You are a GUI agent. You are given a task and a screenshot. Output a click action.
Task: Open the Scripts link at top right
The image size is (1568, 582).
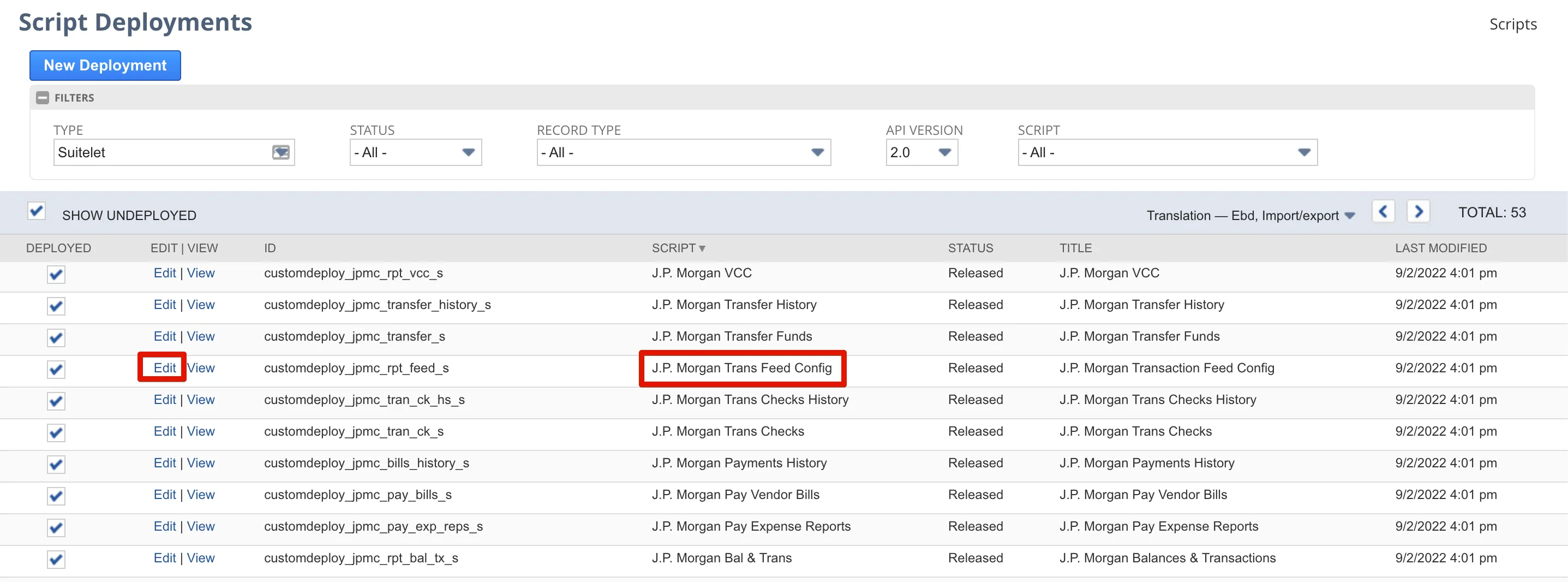tap(1512, 25)
